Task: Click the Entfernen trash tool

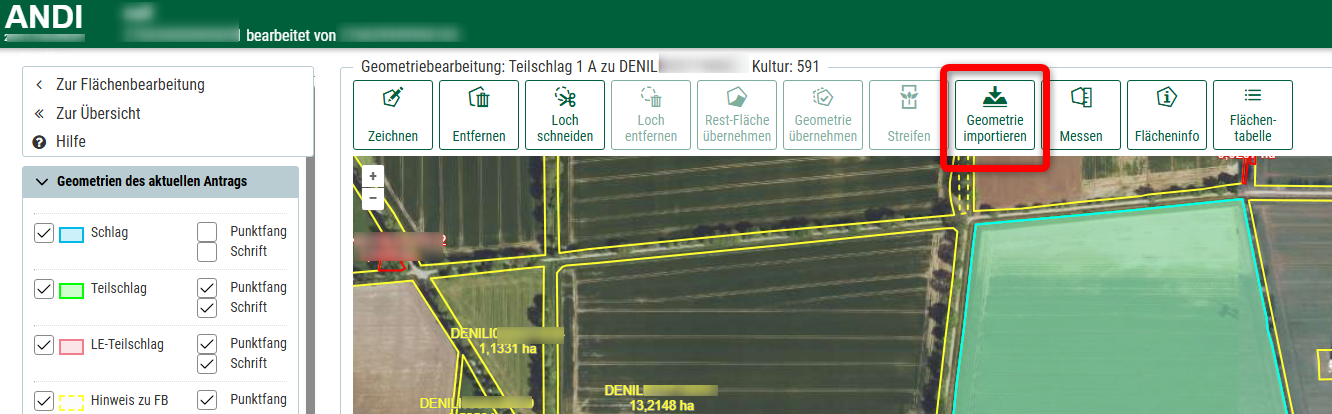Action: coord(479,115)
